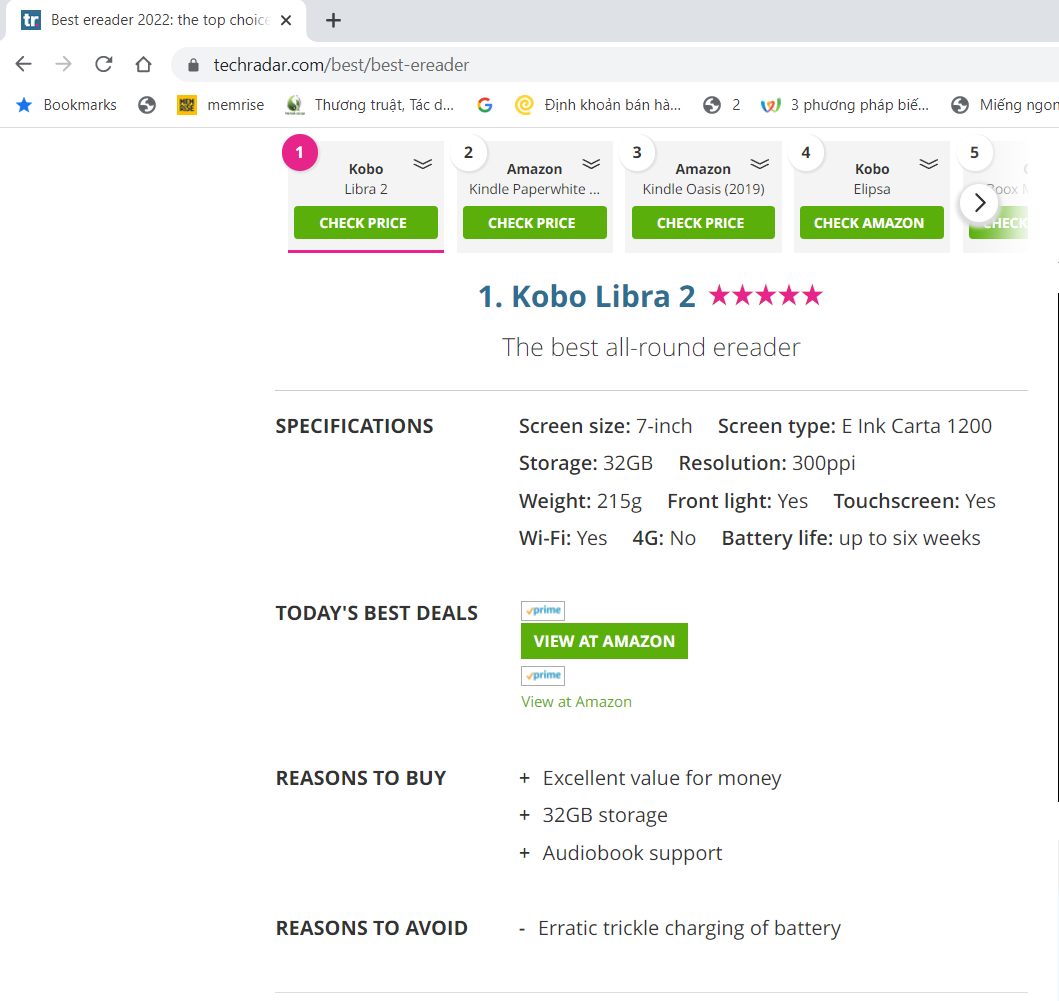Click 'Screen type: E Ink Carta 1200'
Image resolution: width=1059 pixels, height=1001 pixels.
click(x=854, y=426)
